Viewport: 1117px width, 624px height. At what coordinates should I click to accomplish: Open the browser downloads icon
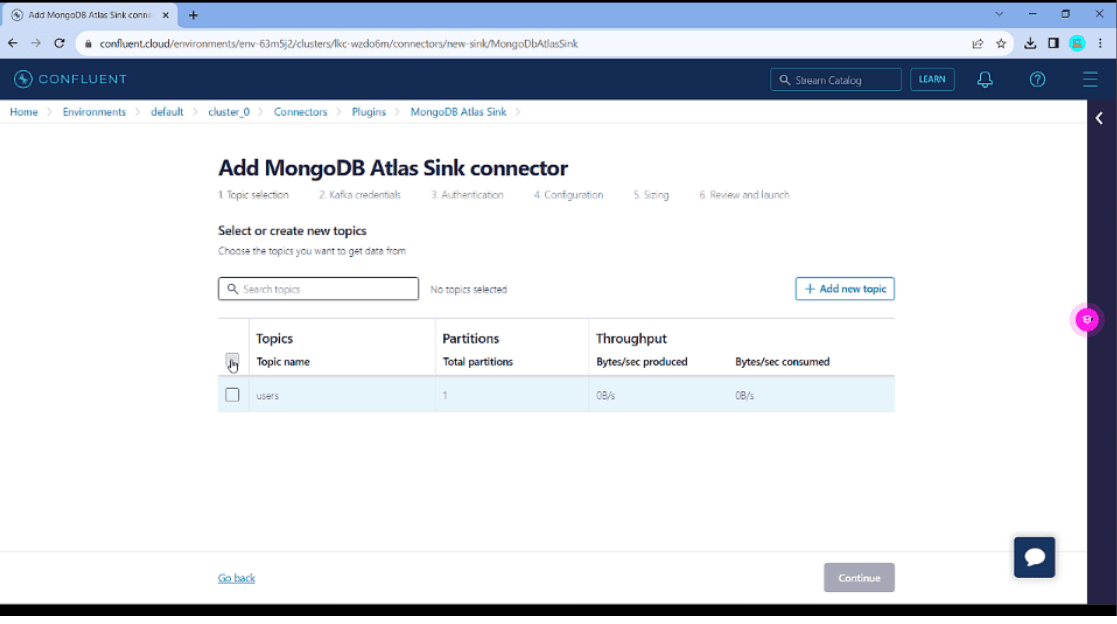coord(1028,43)
